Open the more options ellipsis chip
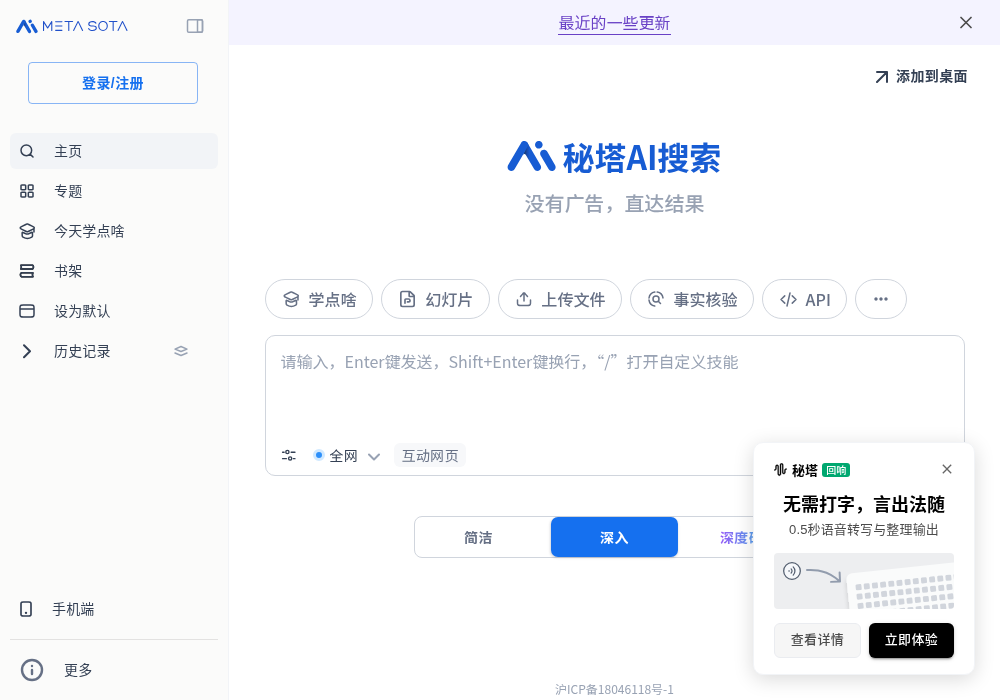The height and width of the screenshot is (700, 1000). (881, 299)
